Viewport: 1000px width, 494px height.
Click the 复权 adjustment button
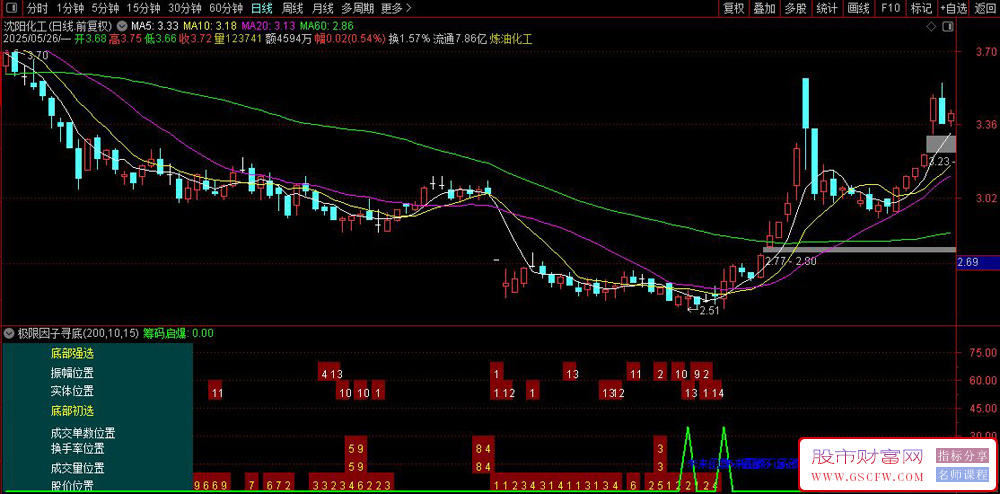tap(733, 8)
